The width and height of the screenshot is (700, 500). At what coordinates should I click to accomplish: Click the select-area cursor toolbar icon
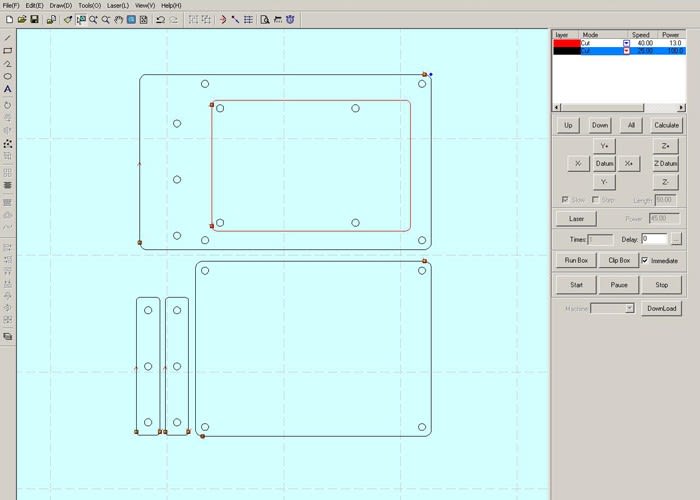coord(81,20)
